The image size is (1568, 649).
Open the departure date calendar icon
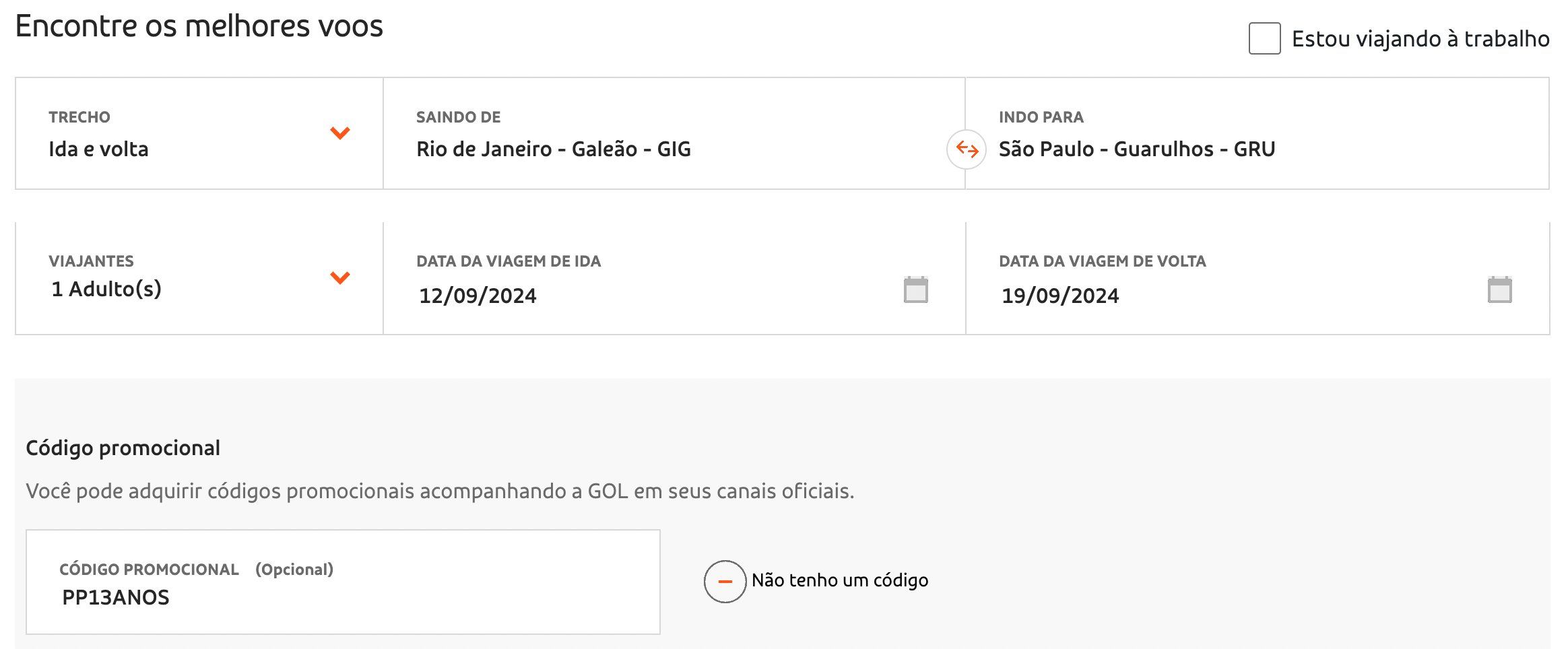[915, 290]
